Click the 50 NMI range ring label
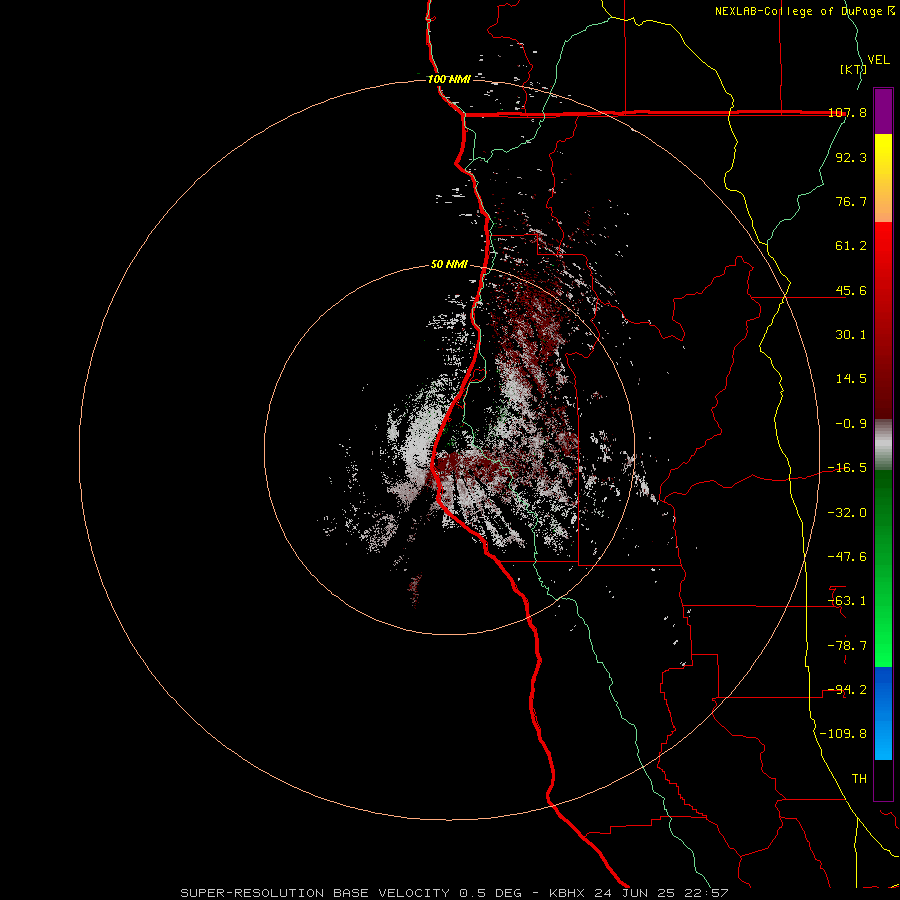Image resolution: width=900 pixels, height=900 pixels. (x=449, y=265)
